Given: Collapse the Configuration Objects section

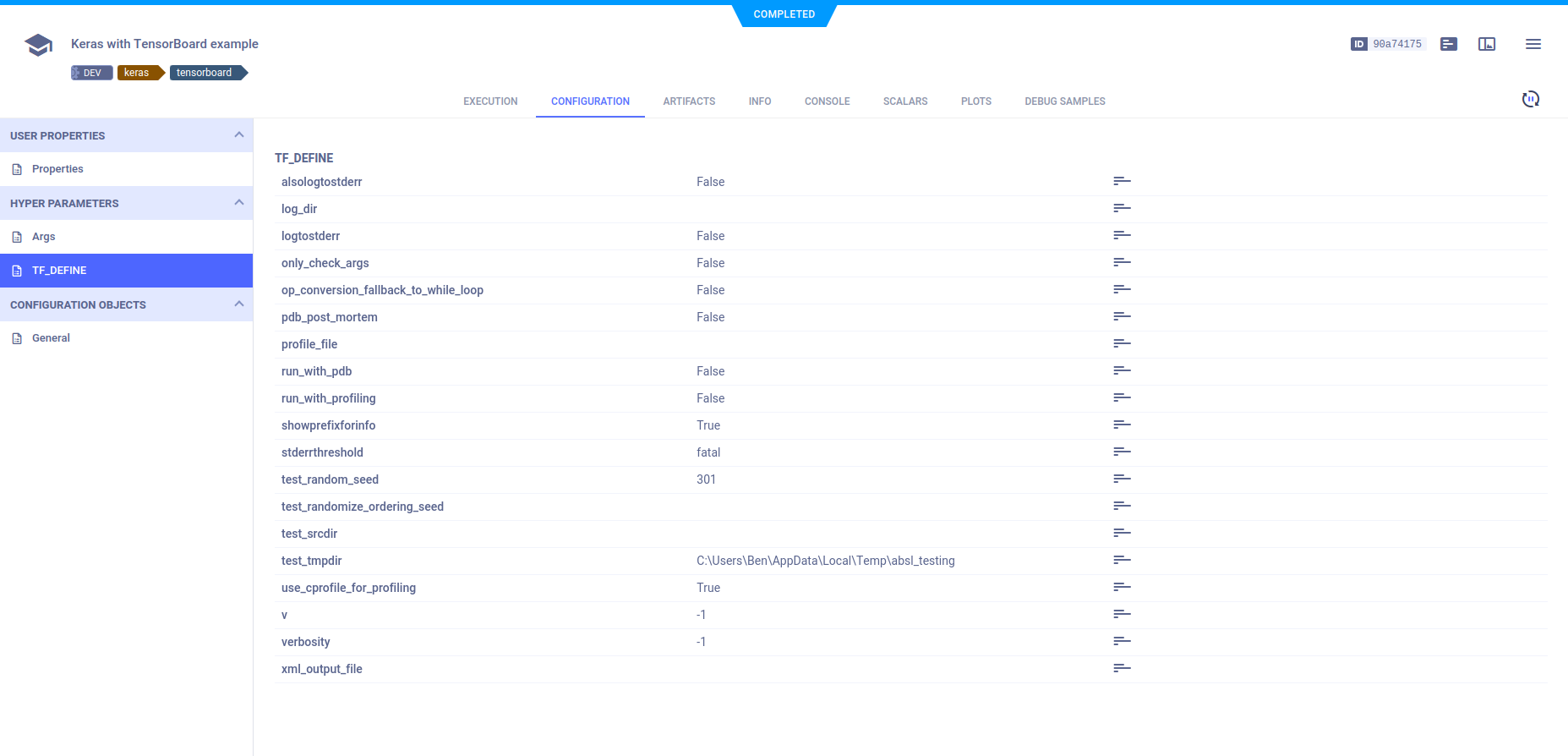Looking at the screenshot, I should click(x=239, y=304).
